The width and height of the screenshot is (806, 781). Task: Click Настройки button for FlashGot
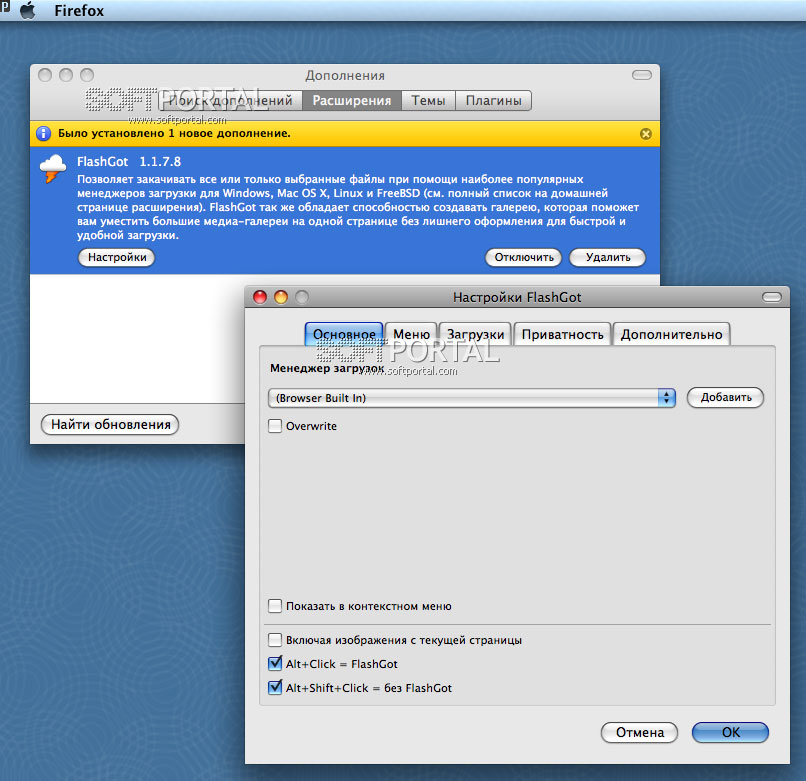click(x=117, y=257)
